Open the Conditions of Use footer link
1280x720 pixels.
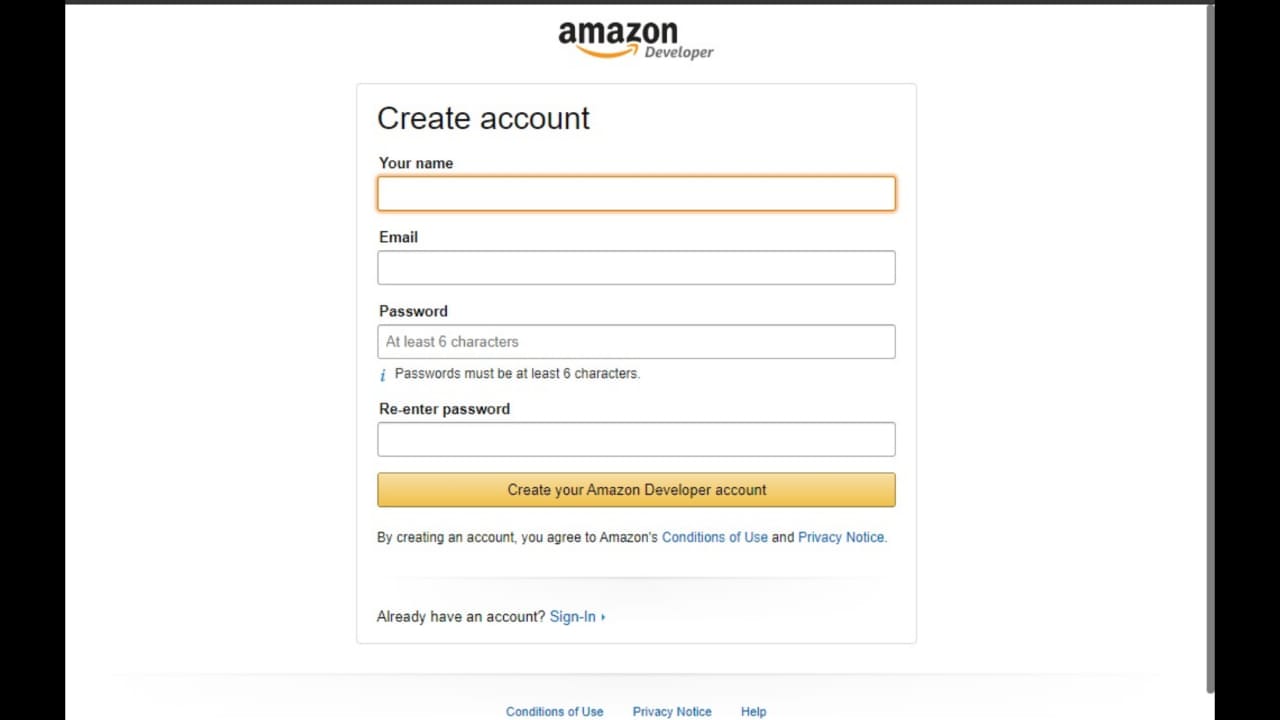pos(555,711)
